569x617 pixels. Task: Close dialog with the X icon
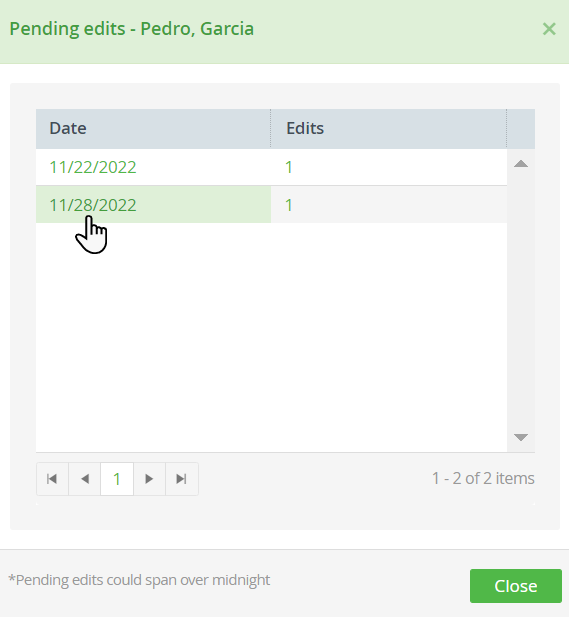549,29
